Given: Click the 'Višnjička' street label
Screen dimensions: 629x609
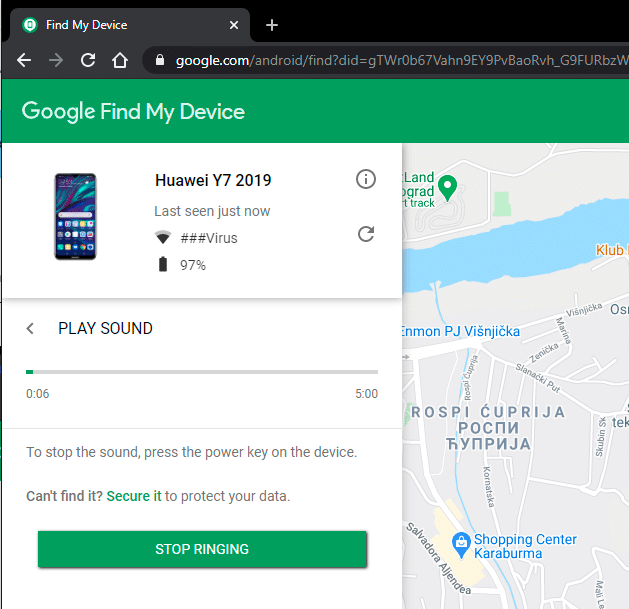Looking at the screenshot, I should coord(584,309).
